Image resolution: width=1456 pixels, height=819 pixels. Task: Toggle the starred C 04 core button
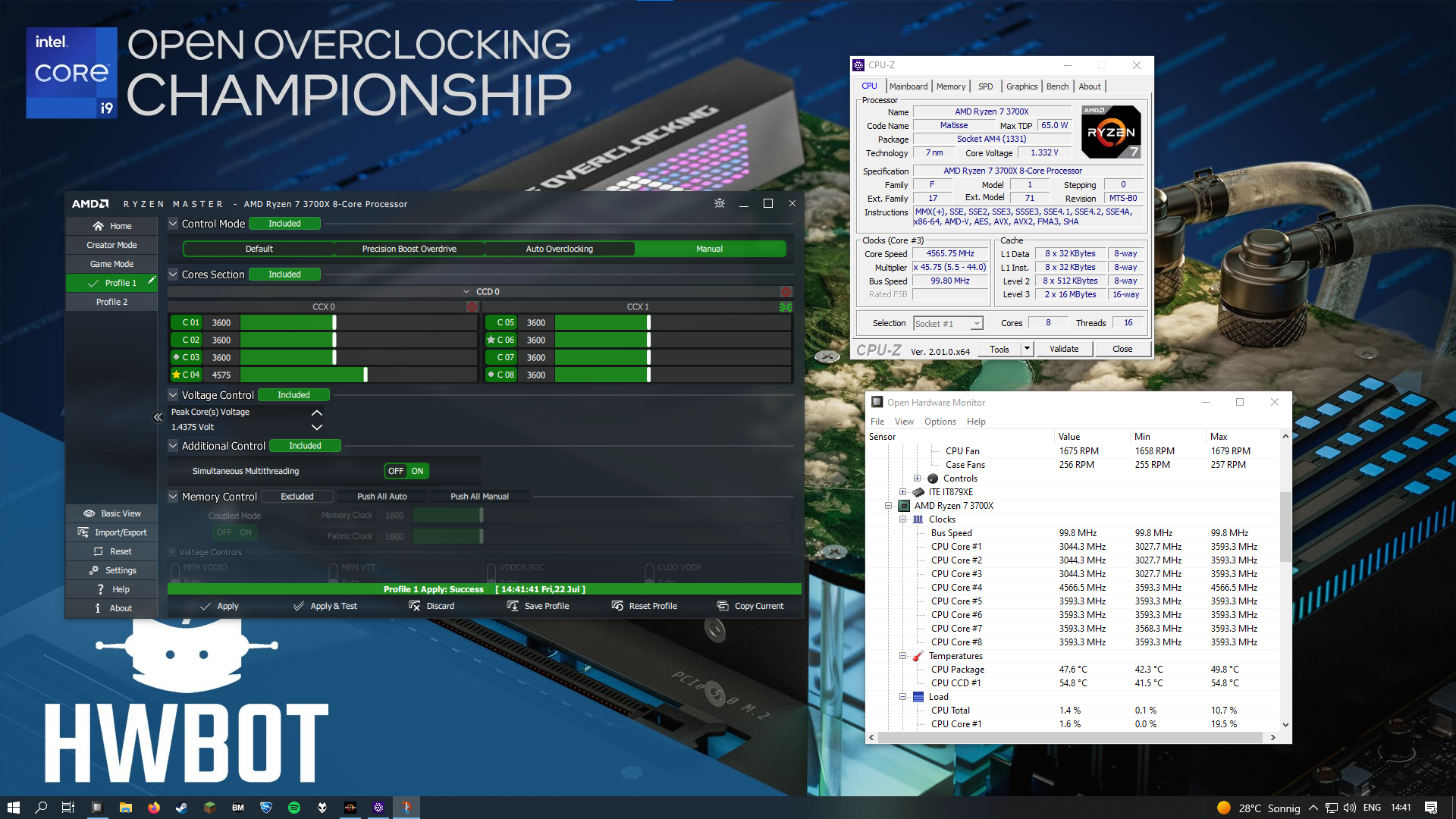click(x=187, y=375)
